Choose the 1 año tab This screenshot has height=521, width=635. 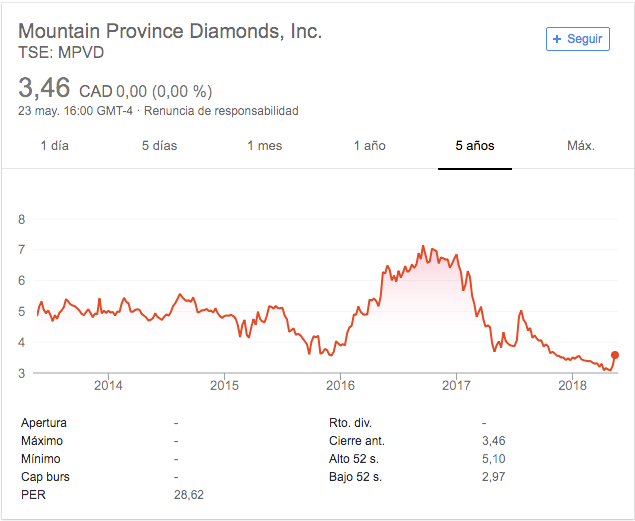click(x=370, y=146)
